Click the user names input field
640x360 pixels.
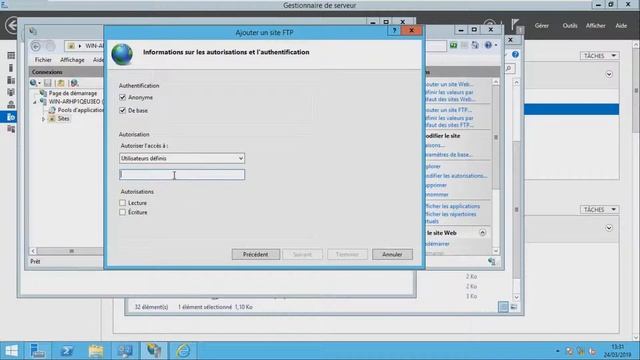182,175
